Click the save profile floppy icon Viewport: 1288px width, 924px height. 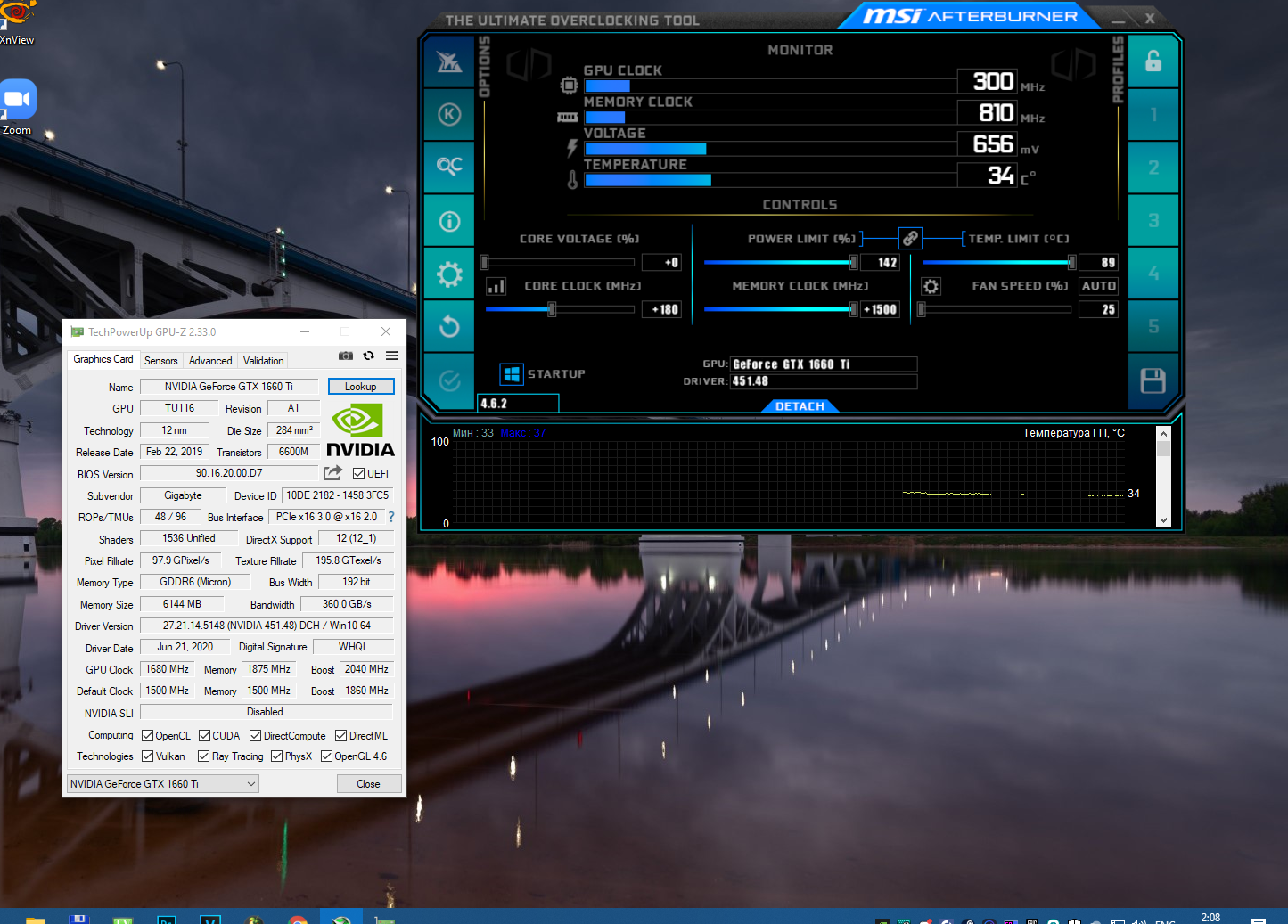tap(1153, 380)
